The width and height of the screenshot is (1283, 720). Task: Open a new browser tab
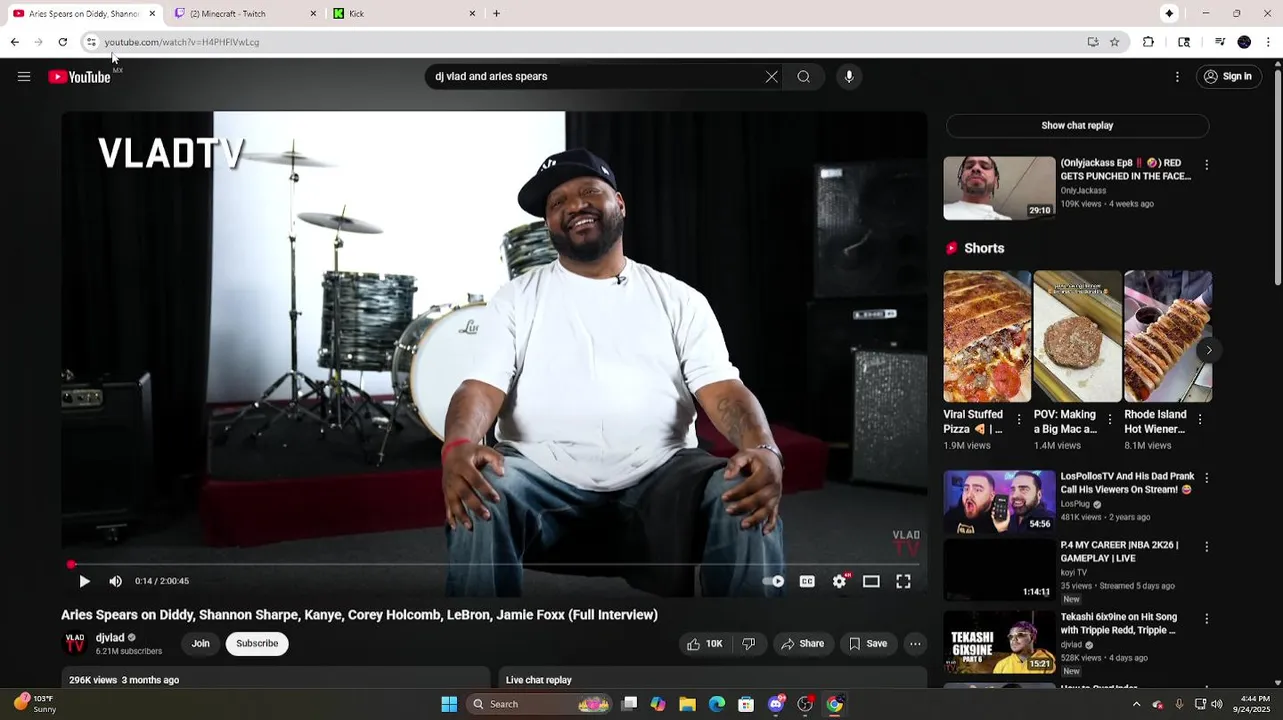tap(496, 14)
